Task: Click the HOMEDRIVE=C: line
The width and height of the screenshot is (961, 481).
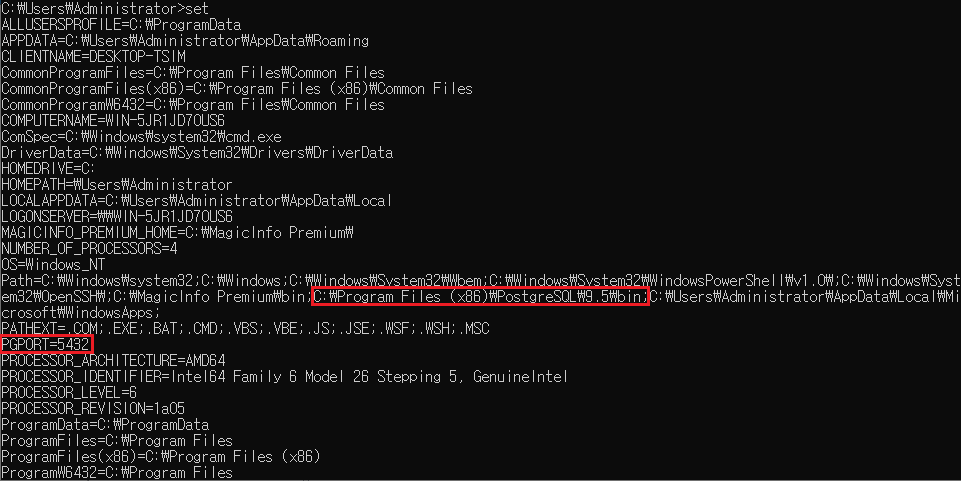Action: [48, 169]
